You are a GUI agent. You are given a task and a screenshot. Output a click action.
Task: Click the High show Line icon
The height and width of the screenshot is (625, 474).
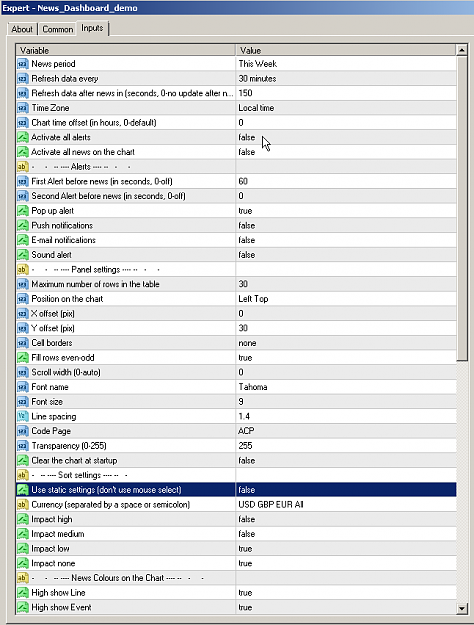click(x=23, y=593)
